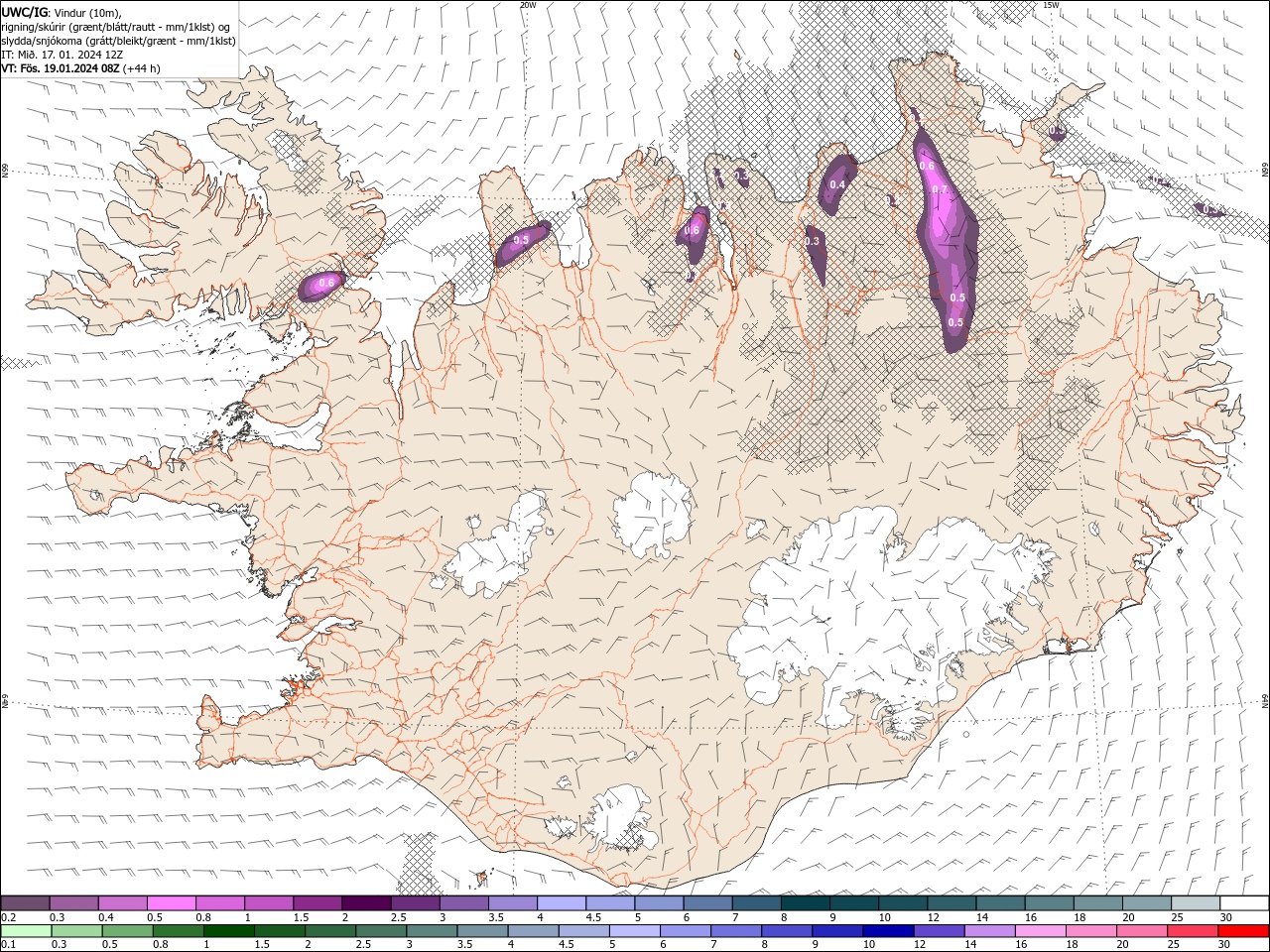Select the initial time 'IT: Mið. 17. 01. 2024 12Z'
The image size is (1270, 952).
click(62, 55)
